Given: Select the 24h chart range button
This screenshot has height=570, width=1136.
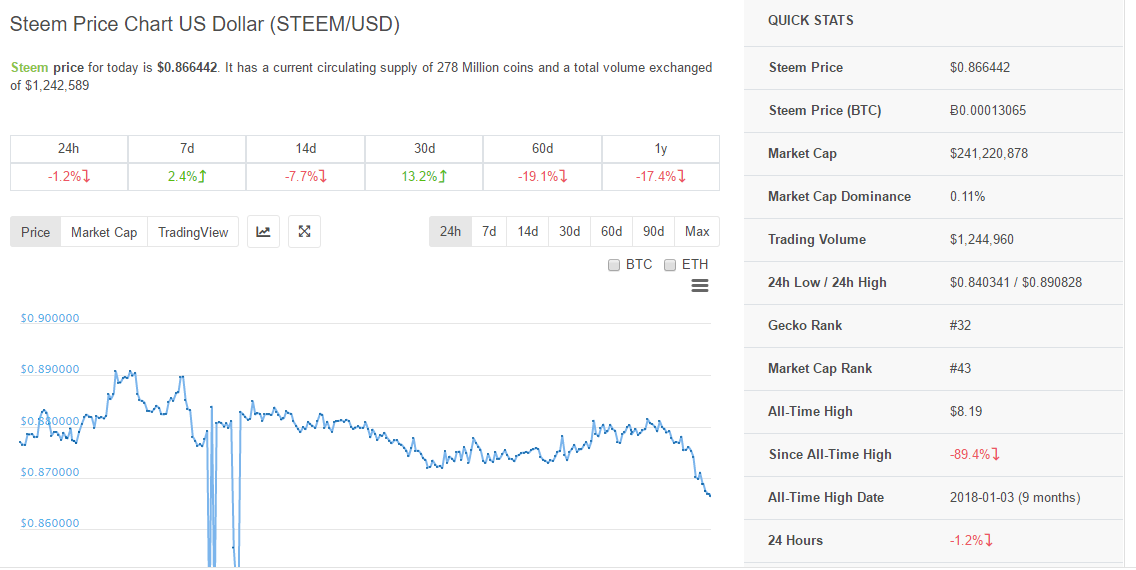Looking at the screenshot, I should coord(450,231).
